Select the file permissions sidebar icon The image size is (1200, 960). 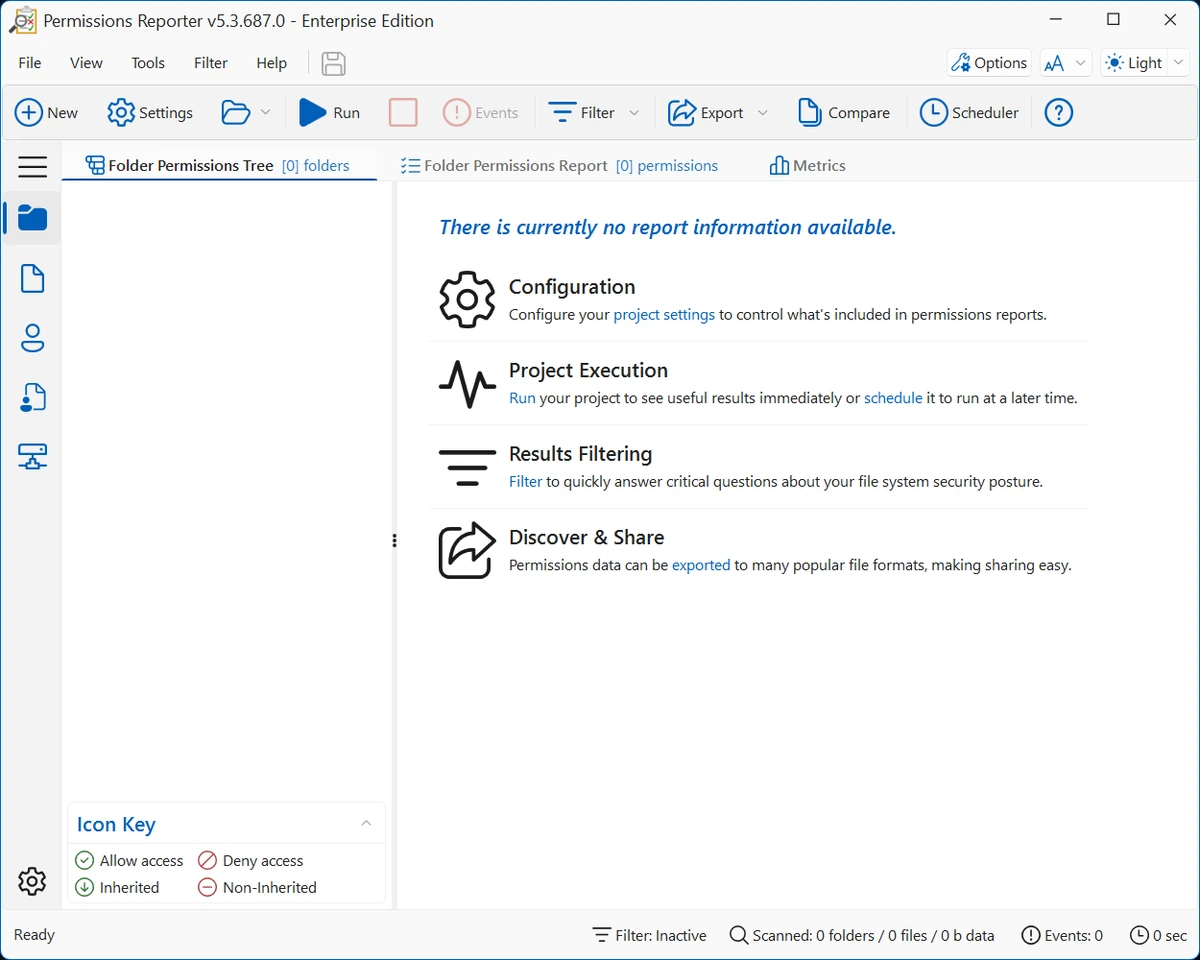32,278
